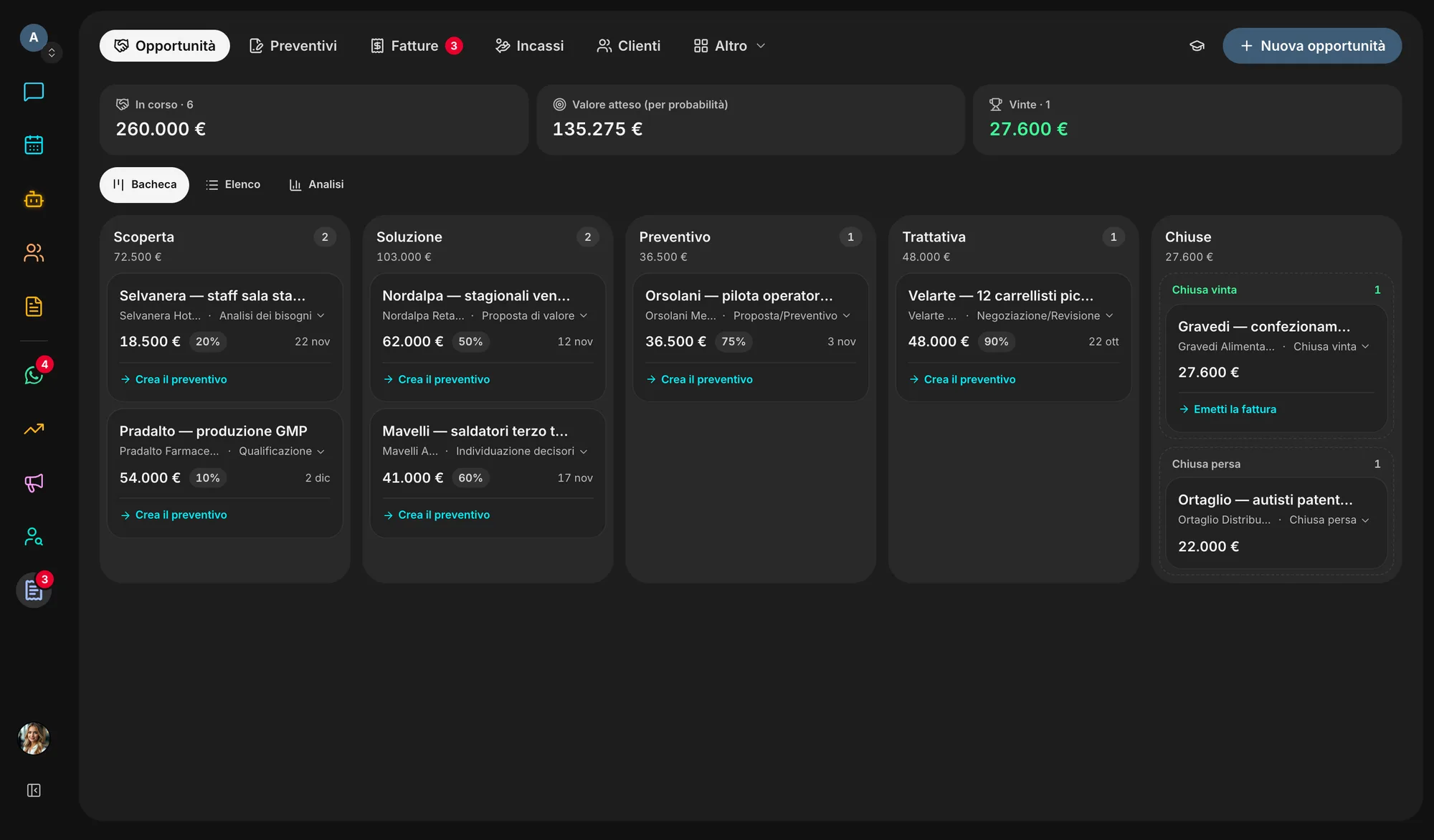1434x840 pixels.
Task: Click Crea il preventivo on Selvanera card
Action: coord(174,379)
